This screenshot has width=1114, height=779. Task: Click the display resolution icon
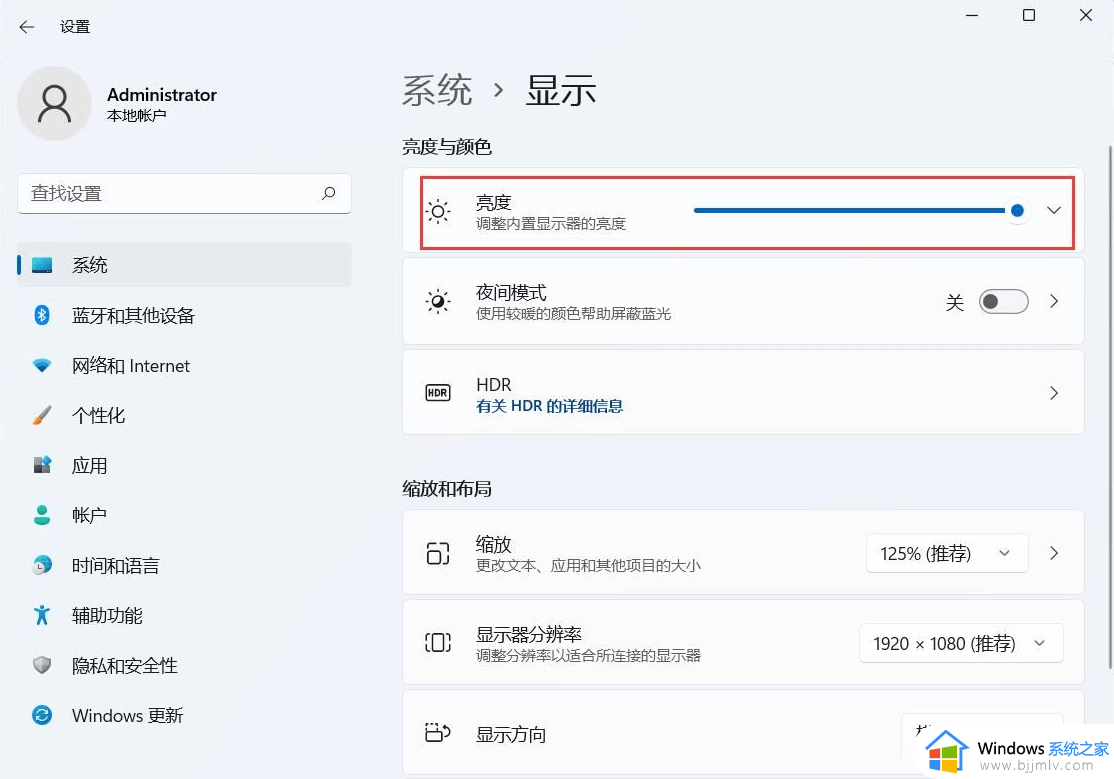click(438, 643)
